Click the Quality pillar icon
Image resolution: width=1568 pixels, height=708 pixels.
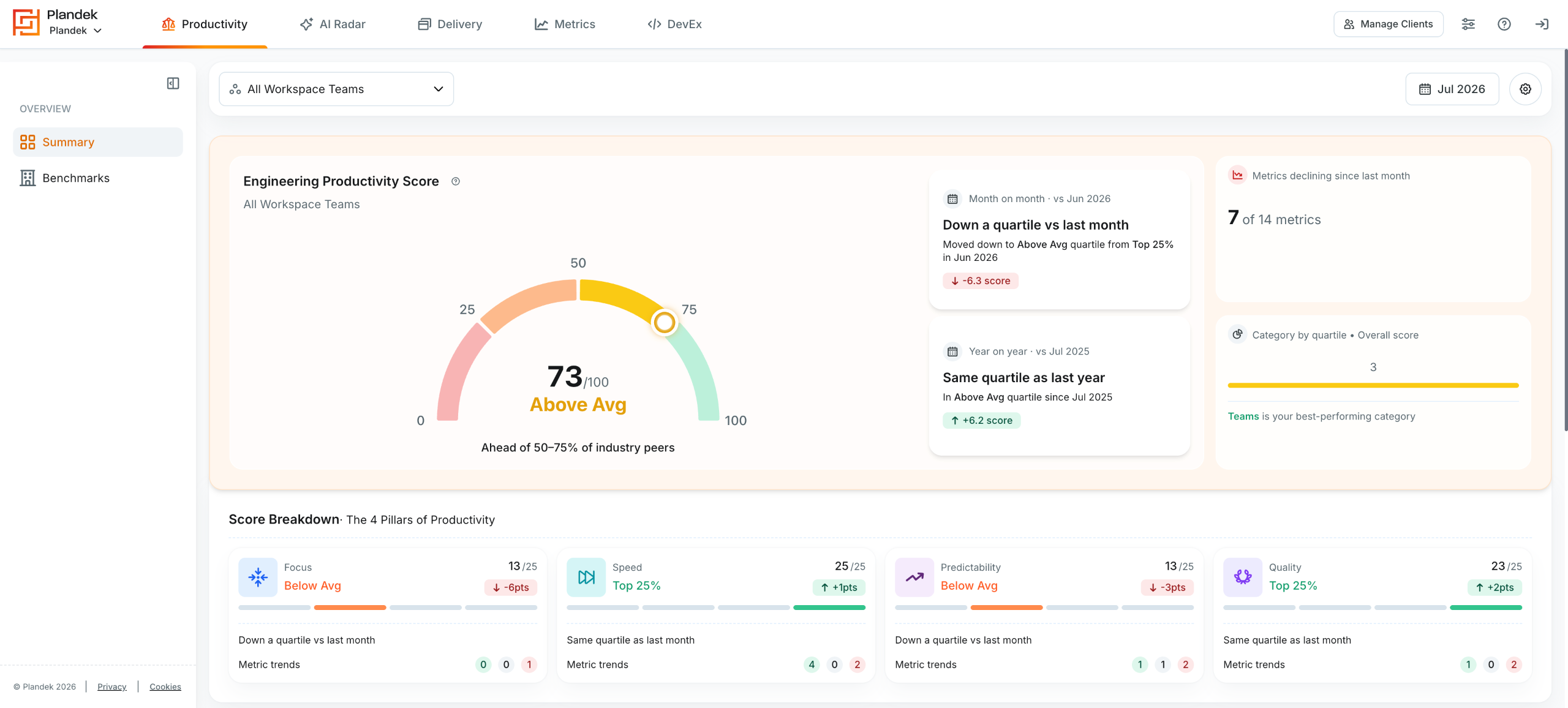click(x=1243, y=577)
